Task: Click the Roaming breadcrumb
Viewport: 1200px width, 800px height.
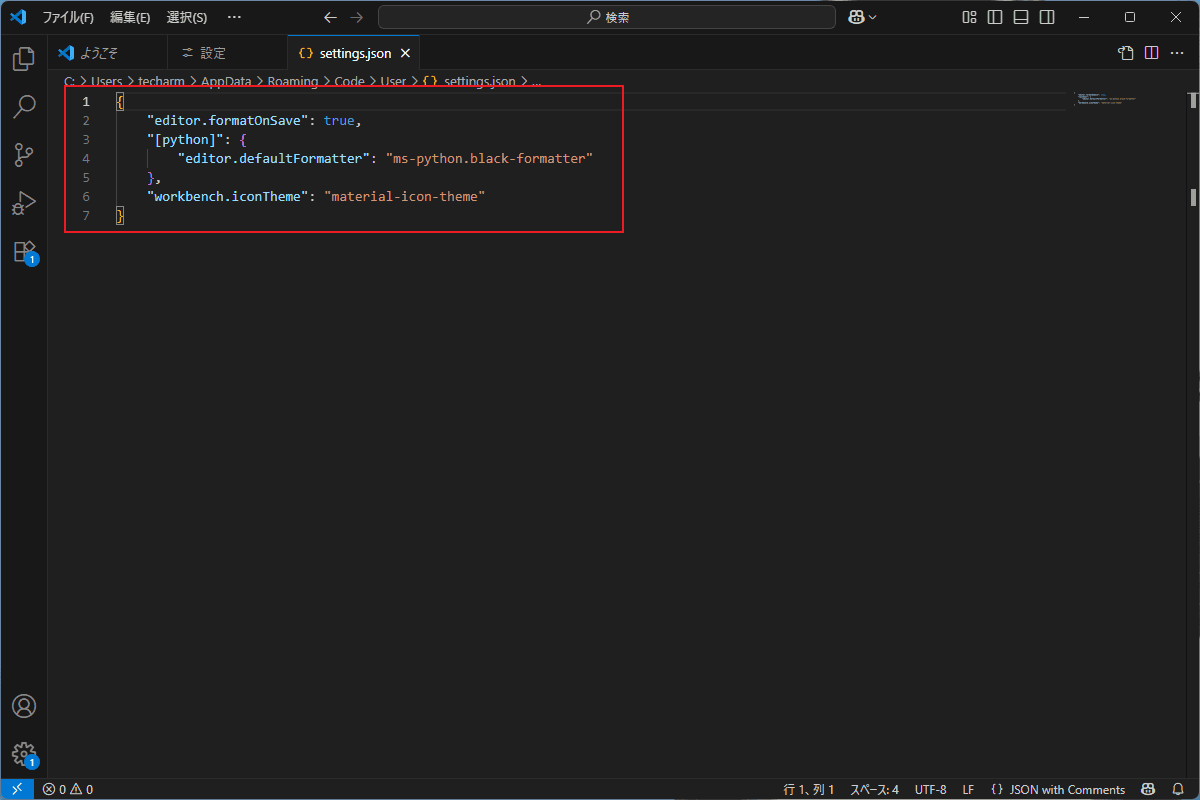Action: (293, 81)
